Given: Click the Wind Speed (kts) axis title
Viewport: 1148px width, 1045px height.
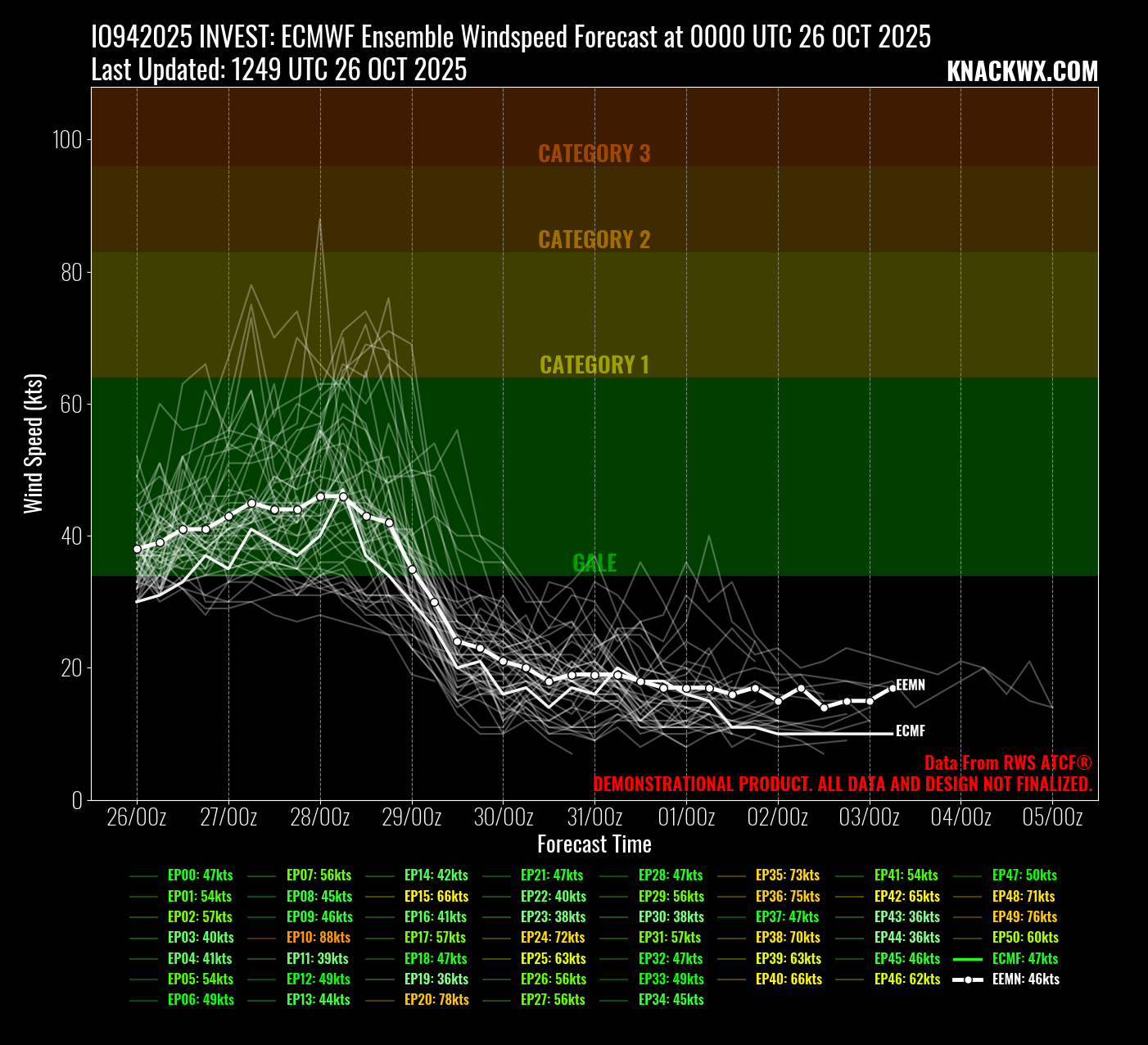Looking at the screenshot, I should click(x=33, y=443).
